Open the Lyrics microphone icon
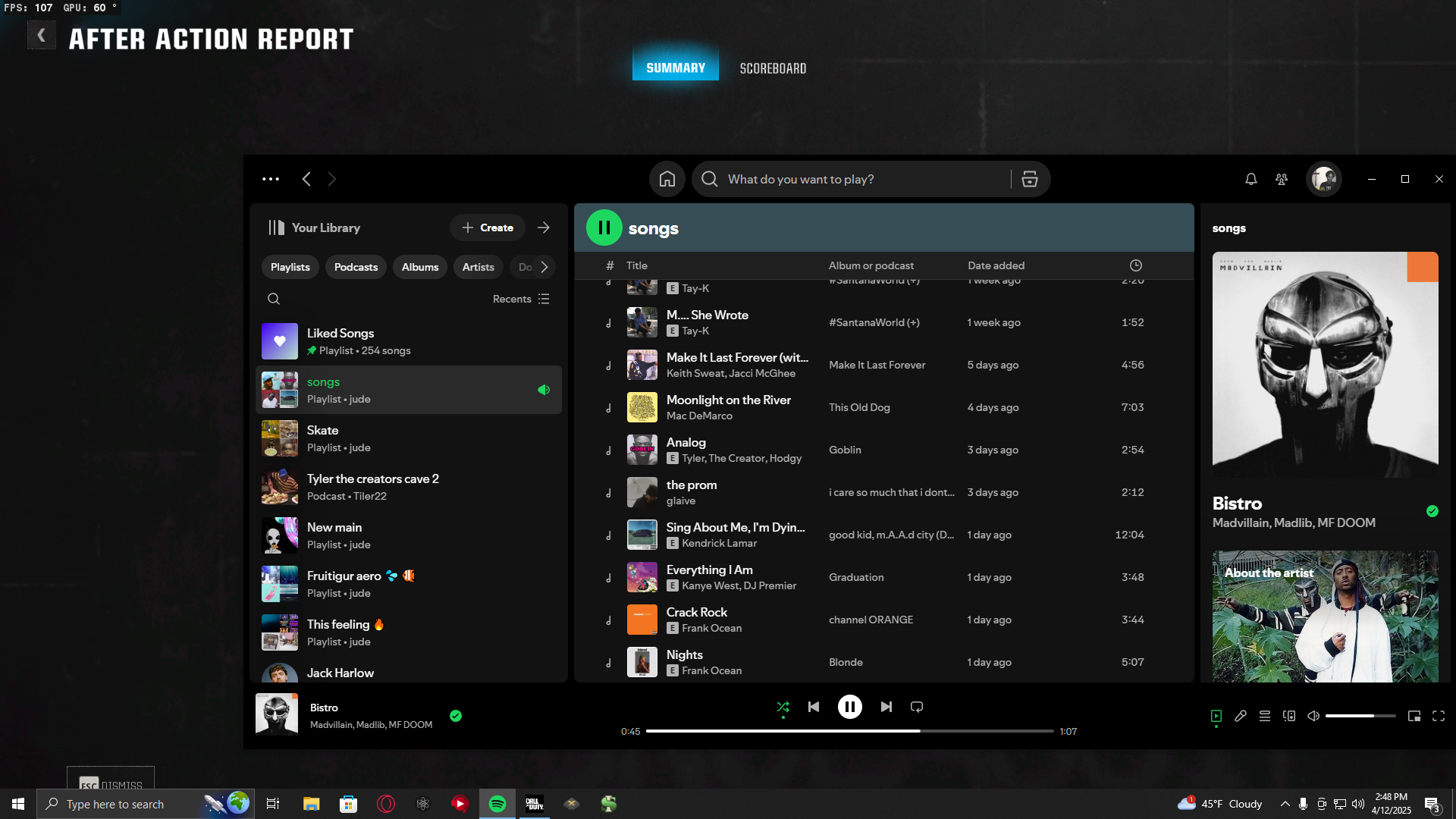 point(1241,716)
